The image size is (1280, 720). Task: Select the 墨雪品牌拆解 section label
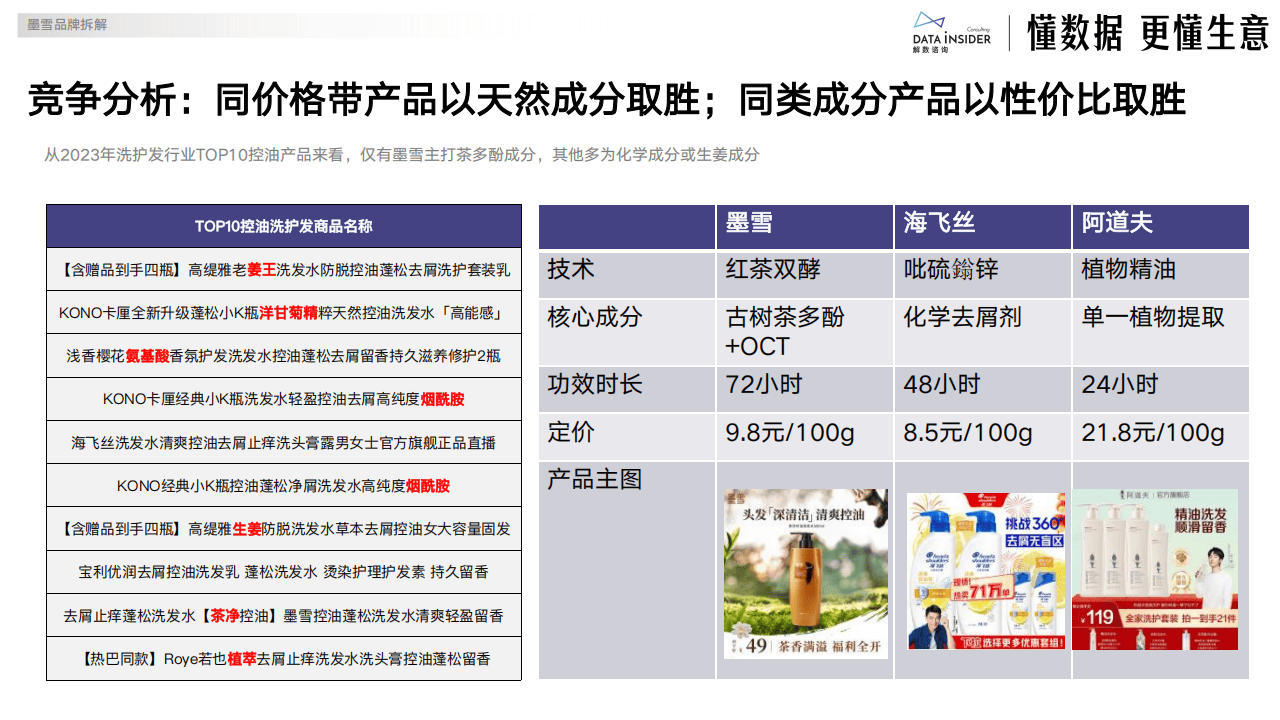tap(67, 24)
